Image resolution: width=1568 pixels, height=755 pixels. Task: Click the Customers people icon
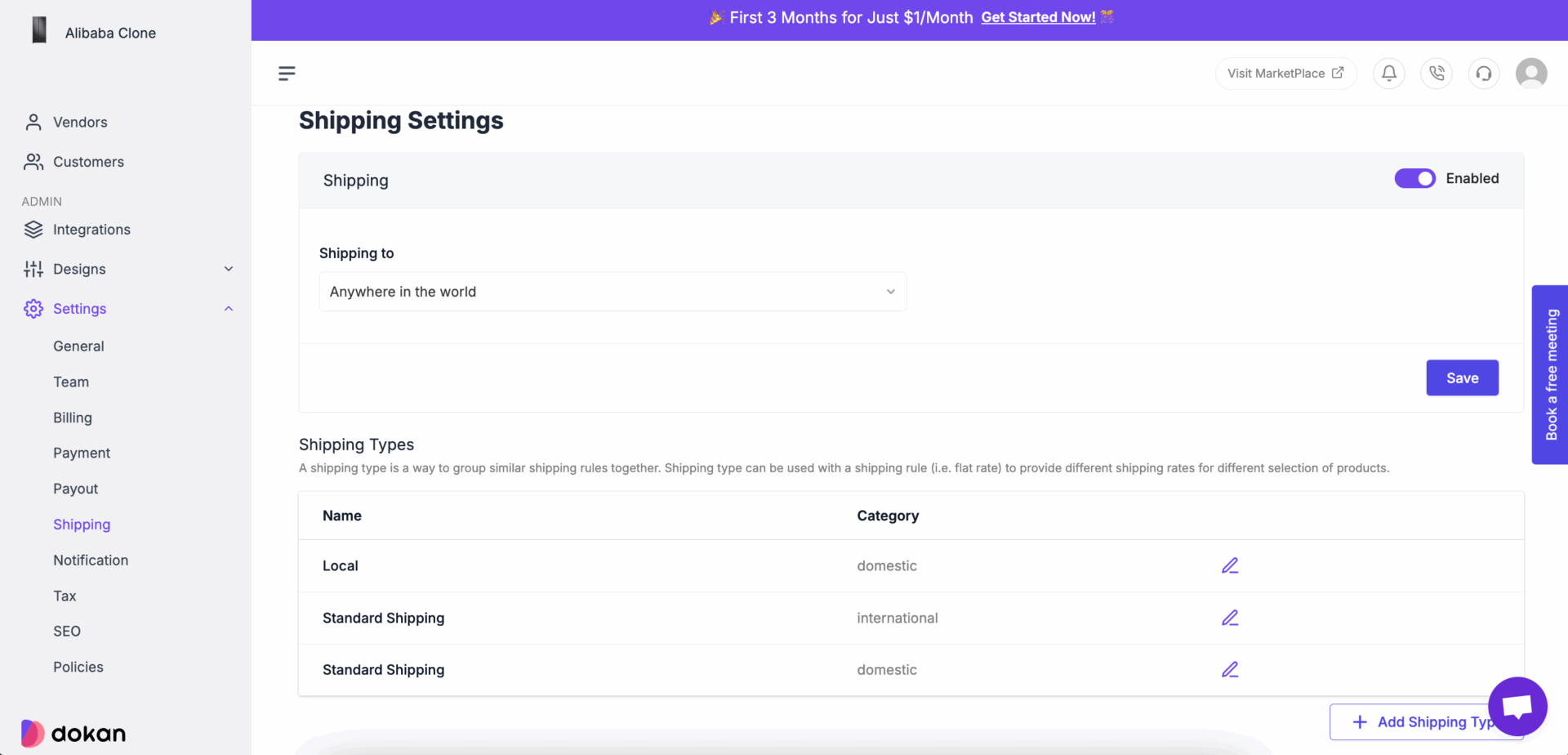(x=33, y=162)
